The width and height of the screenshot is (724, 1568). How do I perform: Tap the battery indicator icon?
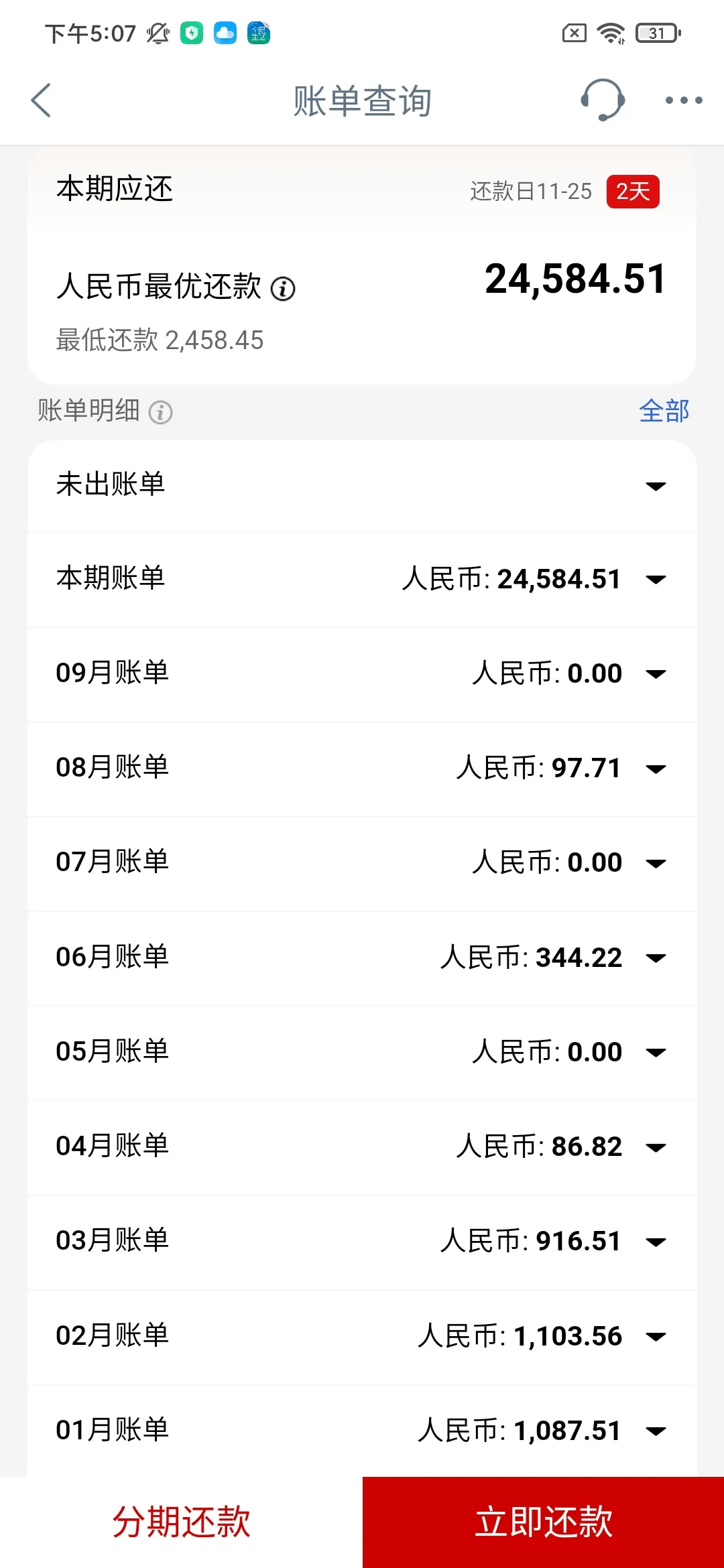coord(658,33)
